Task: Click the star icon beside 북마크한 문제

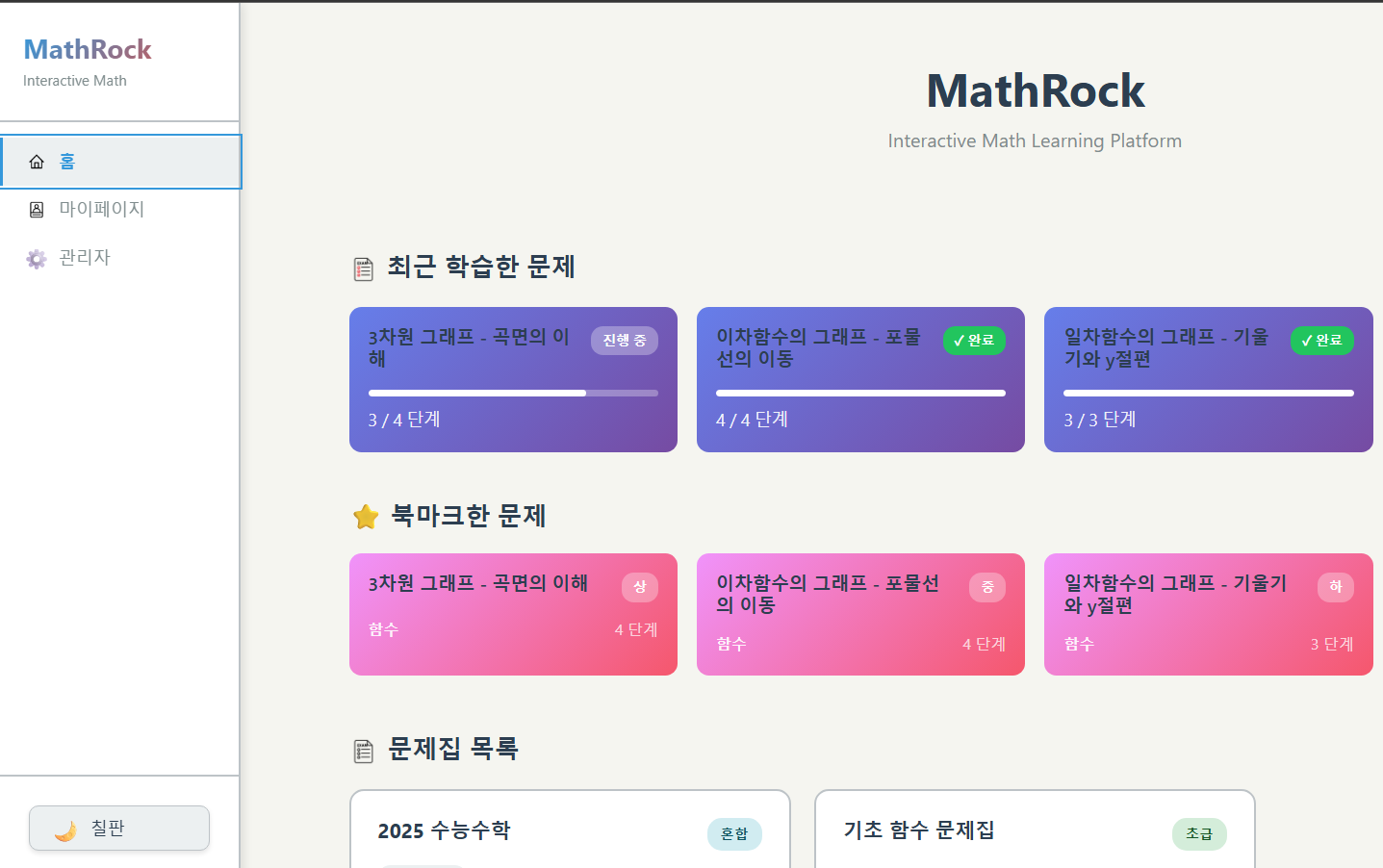Action: 366,518
